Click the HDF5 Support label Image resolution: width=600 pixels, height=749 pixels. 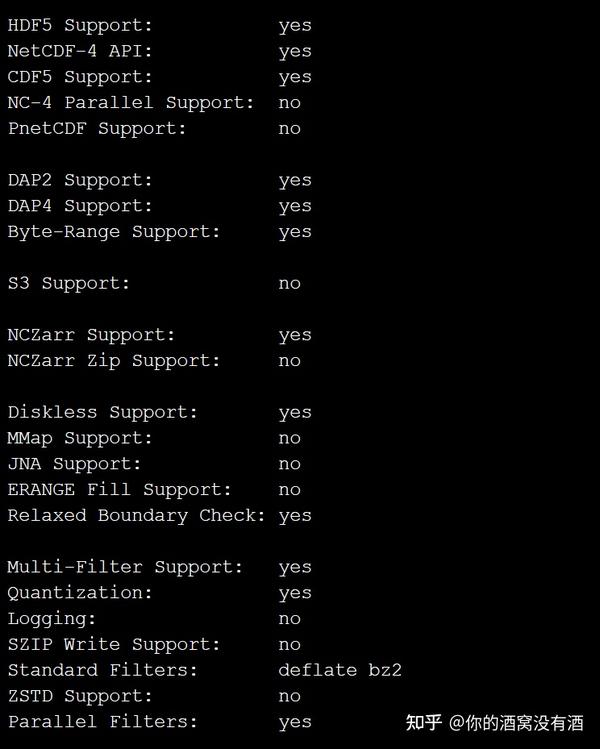pyautogui.click(x=80, y=25)
